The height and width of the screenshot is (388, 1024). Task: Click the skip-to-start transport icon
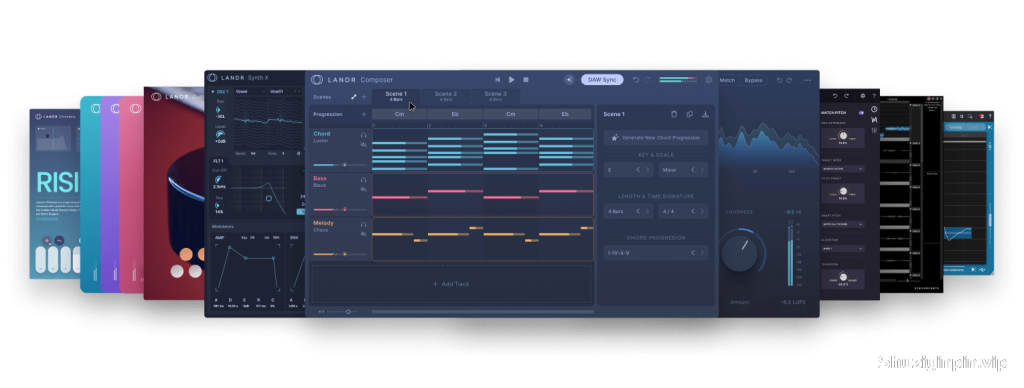point(497,80)
